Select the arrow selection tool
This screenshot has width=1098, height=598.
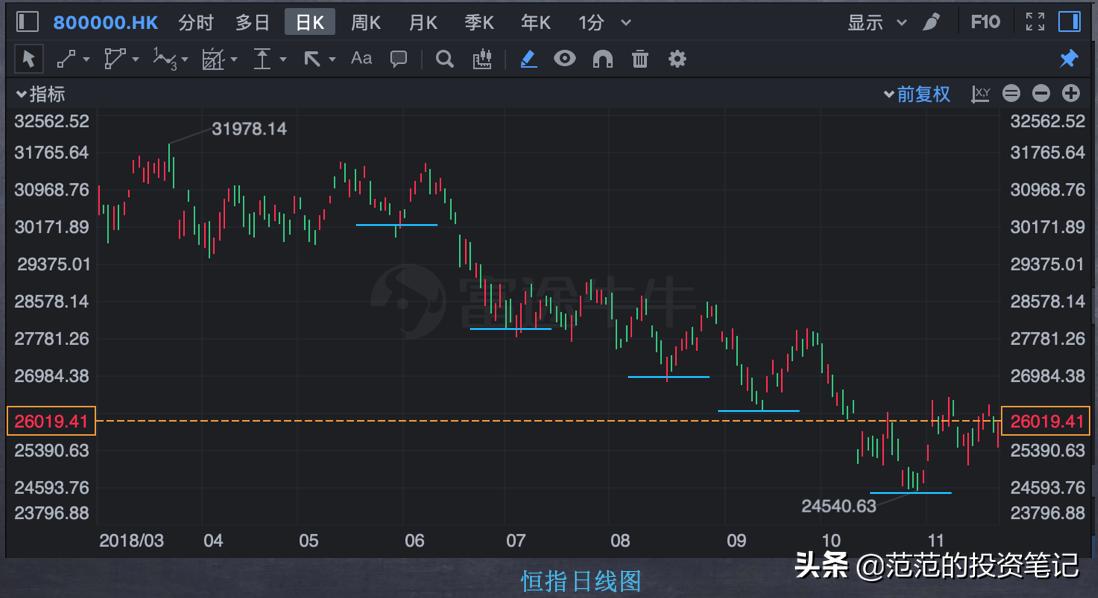29,59
